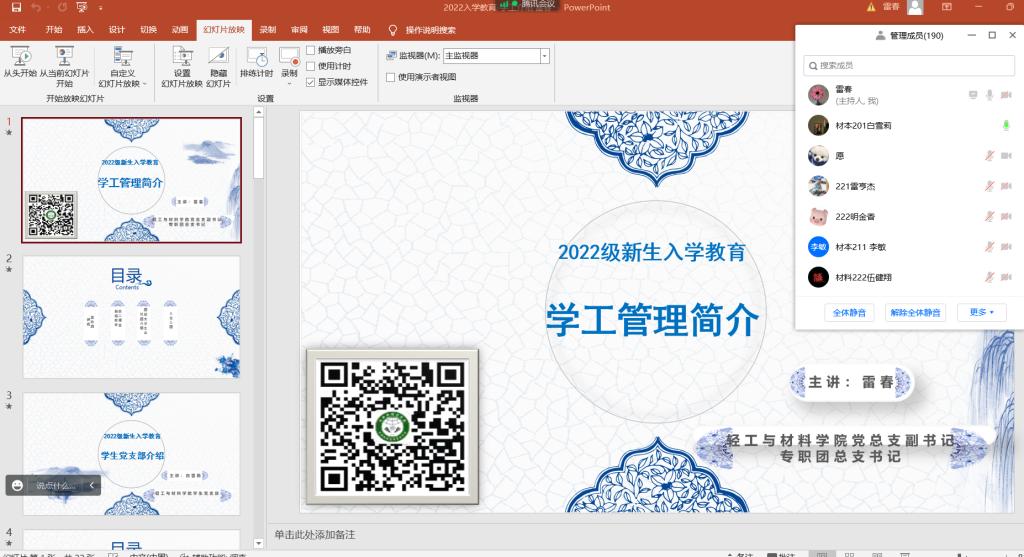1024x557 pixels.
Task: Click camera icon next to 221雷亨杰
Action: (1006, 187)
